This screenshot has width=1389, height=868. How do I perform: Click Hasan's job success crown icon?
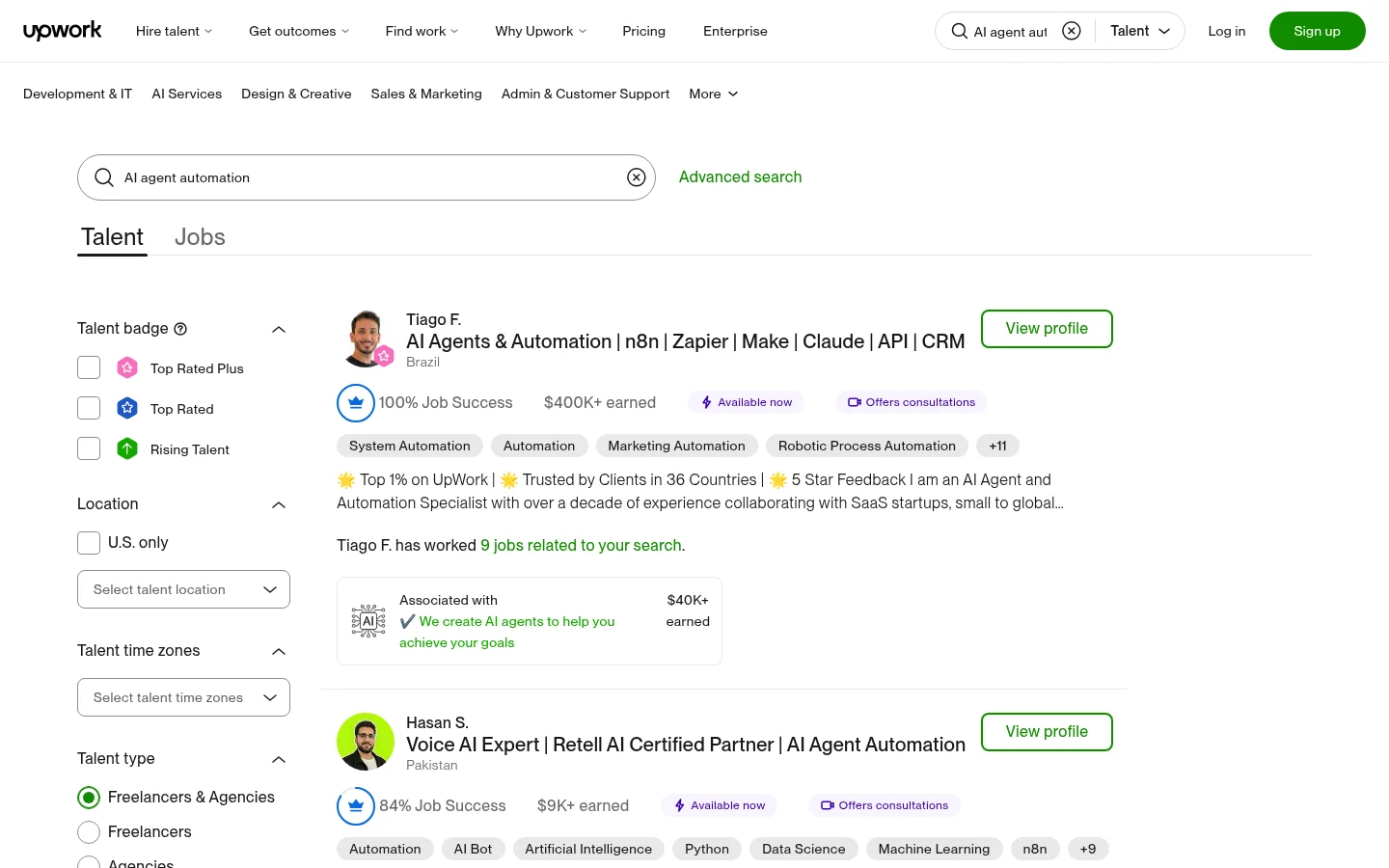click(x=356, y=806)
